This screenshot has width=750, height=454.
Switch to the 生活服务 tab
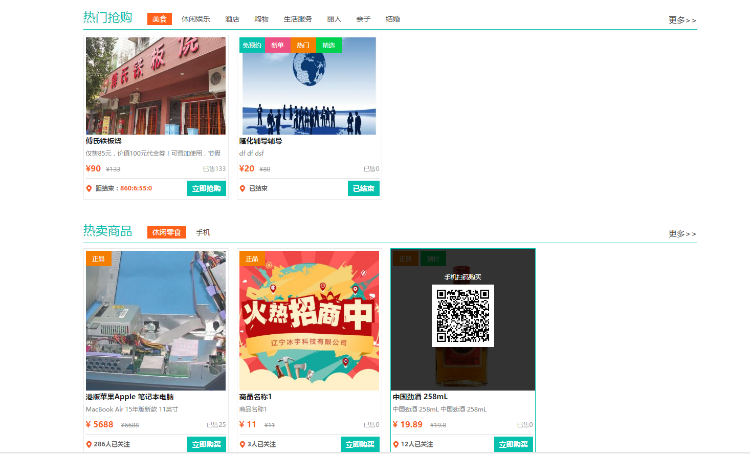click(298, 19)
